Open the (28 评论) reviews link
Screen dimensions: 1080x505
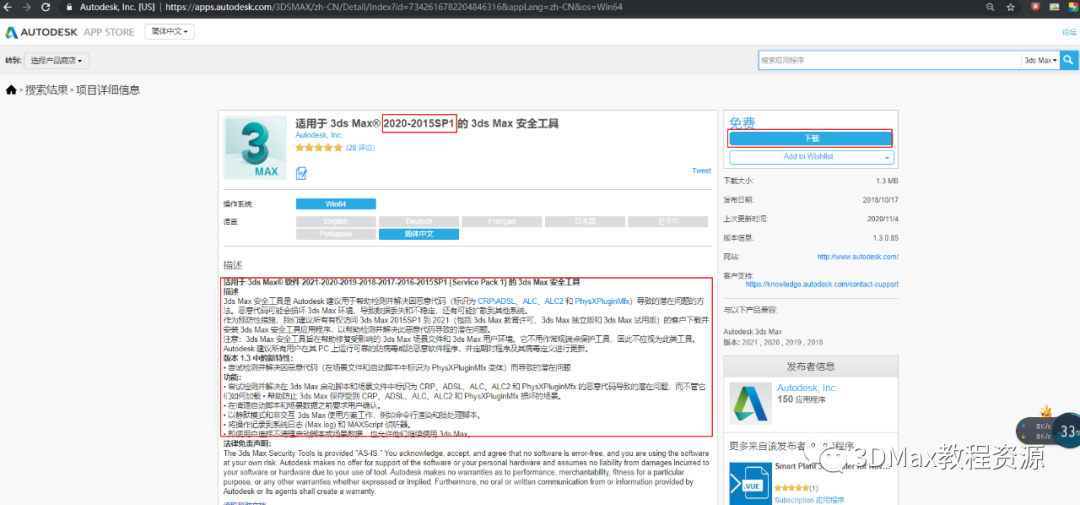tap(360, 147)
